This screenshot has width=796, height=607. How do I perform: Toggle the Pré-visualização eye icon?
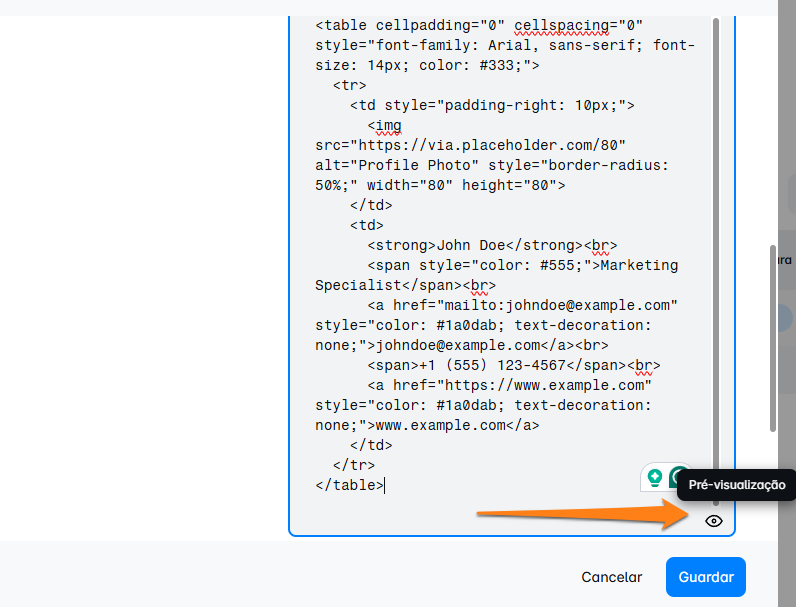(713, 521)
